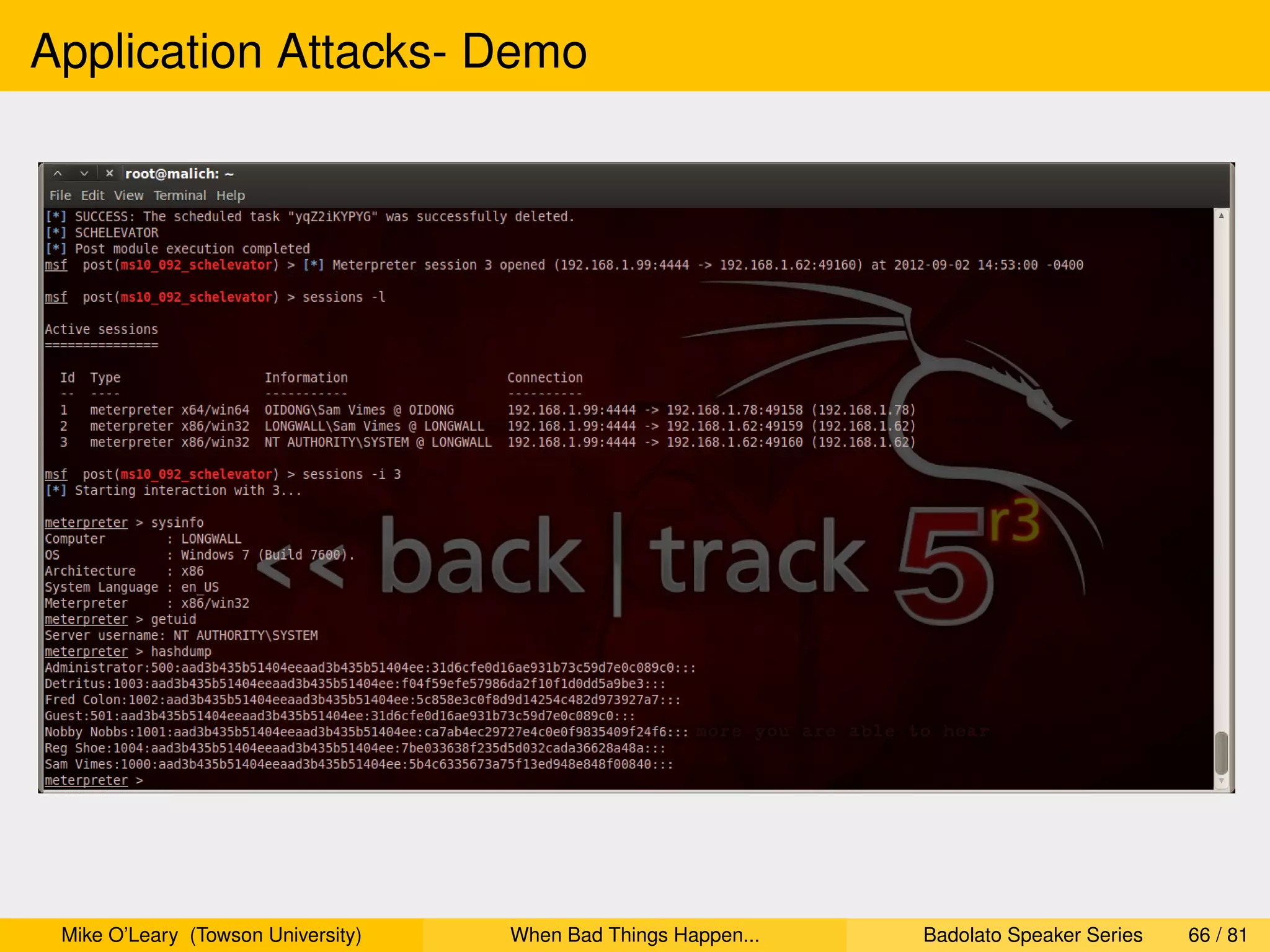Click the 'Information' column header
The height and width of the screenshot is (952, 1270).
pos(306,378)
